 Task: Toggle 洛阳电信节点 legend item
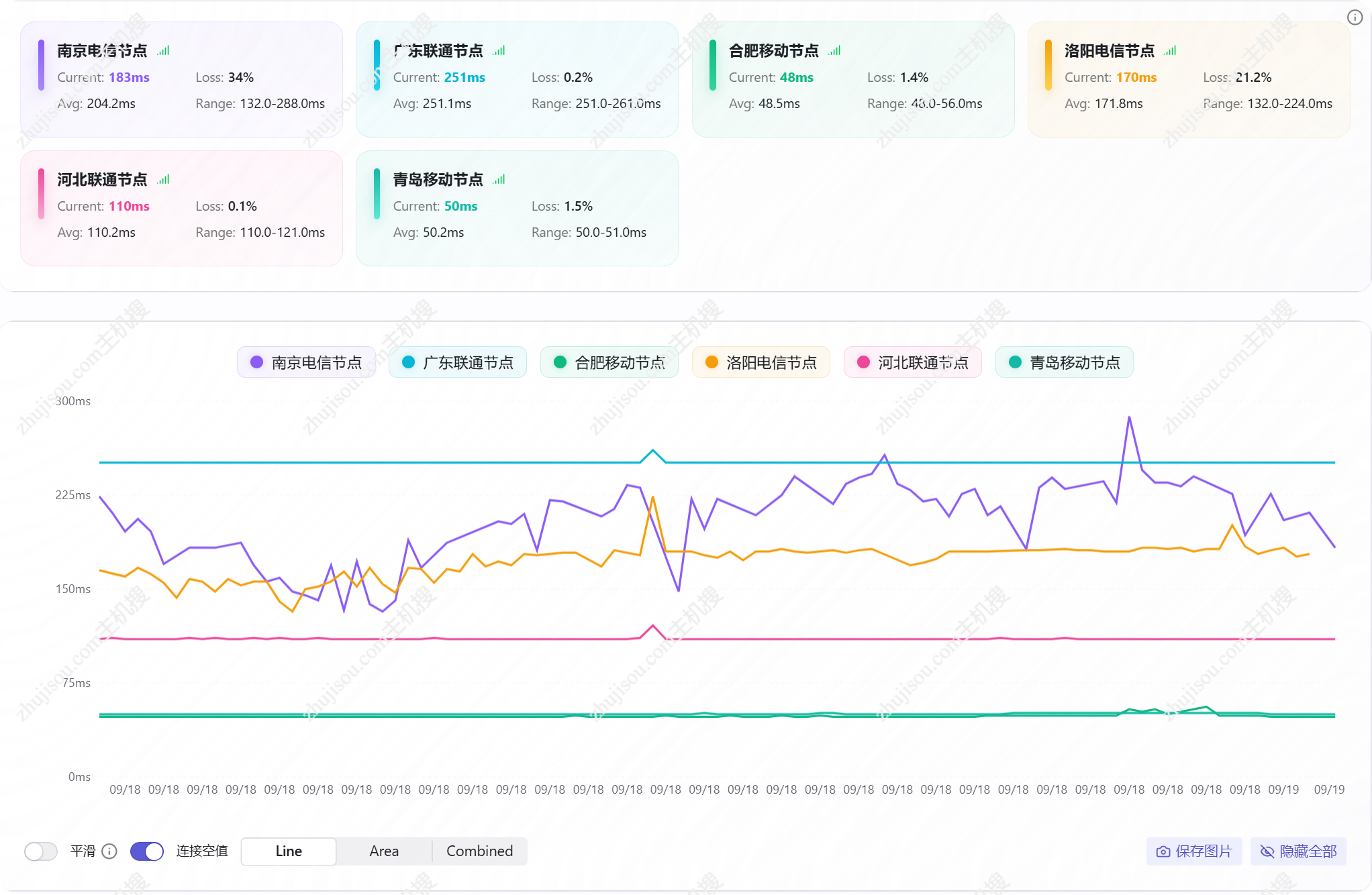(761, 362)
